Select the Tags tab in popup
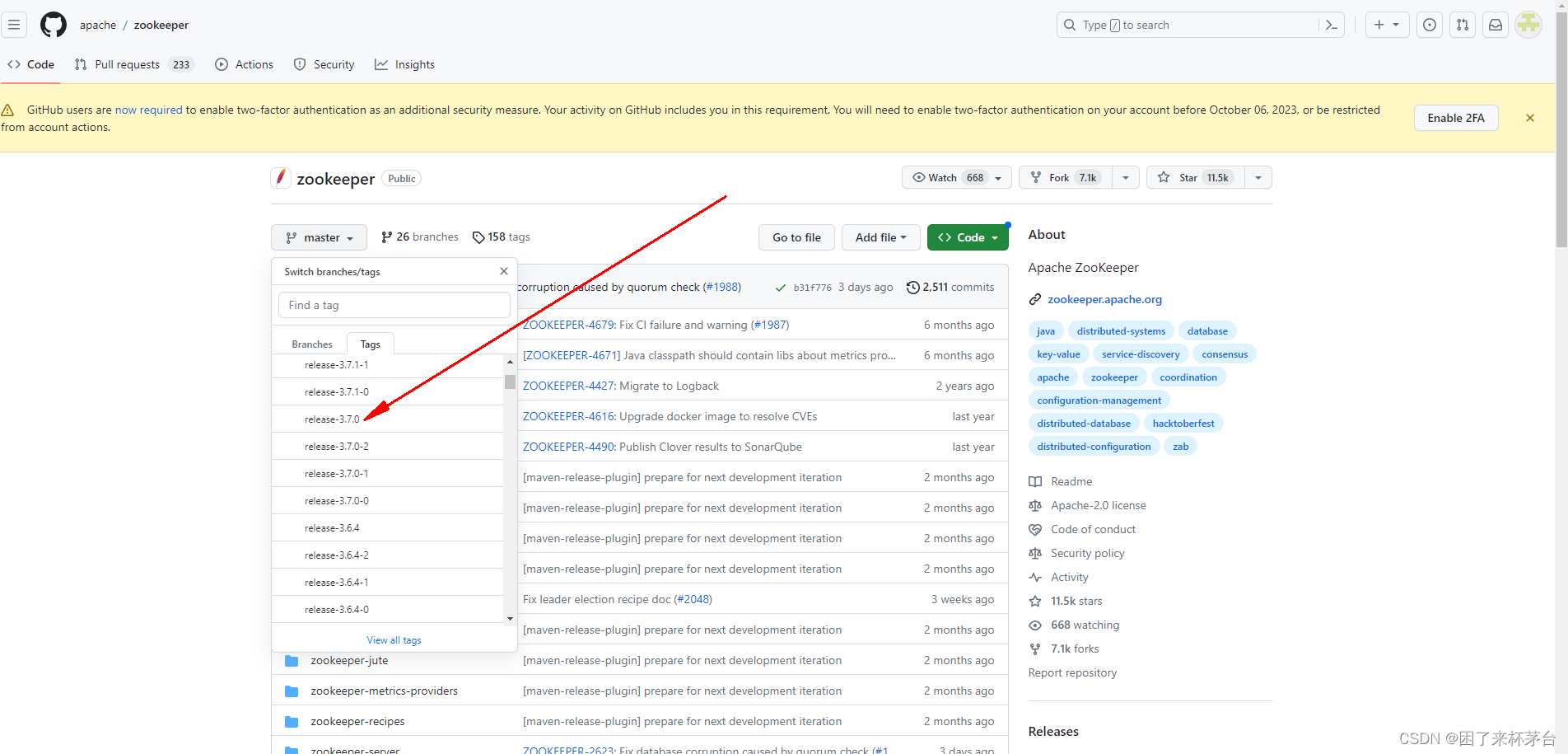Viewport: 1568px width, 754px height. (x=371, y=344)
